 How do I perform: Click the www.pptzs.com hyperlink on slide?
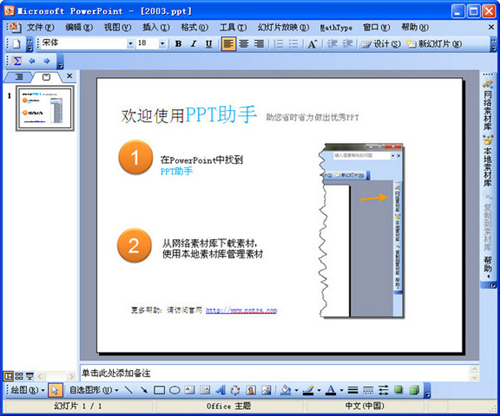(241, 310)
